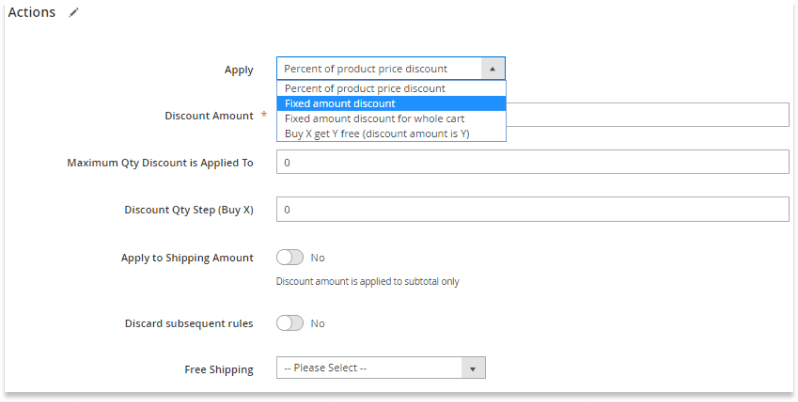Focus the Discount Amount input field
Viewport: 798px width, 402px height.
click(647, 115)
